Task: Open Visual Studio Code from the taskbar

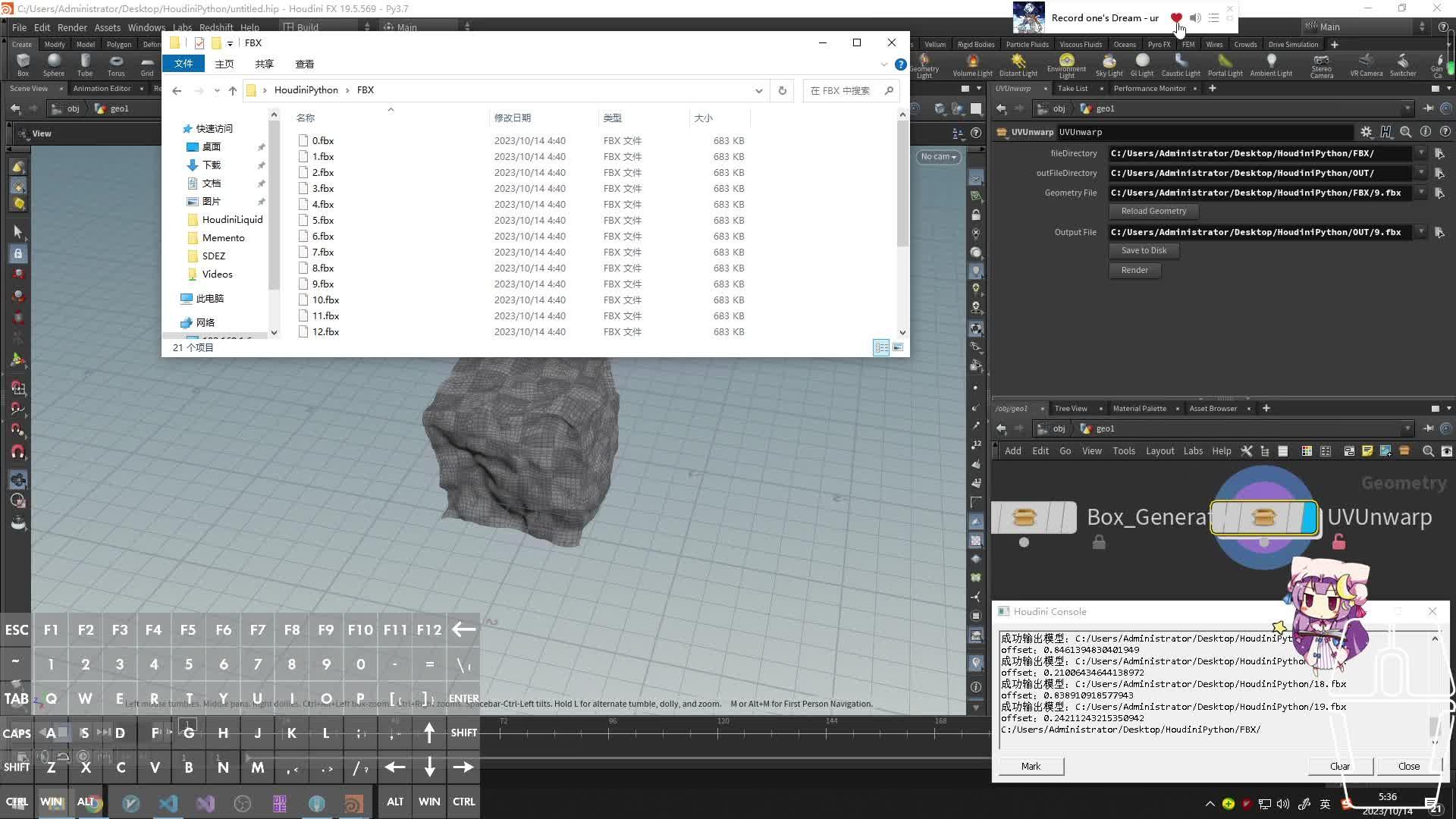Action: click(168, 802)
